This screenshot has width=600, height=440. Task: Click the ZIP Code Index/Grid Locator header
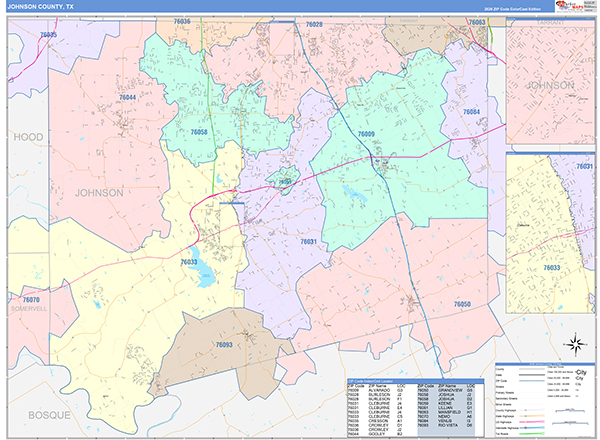pos(416,381)
